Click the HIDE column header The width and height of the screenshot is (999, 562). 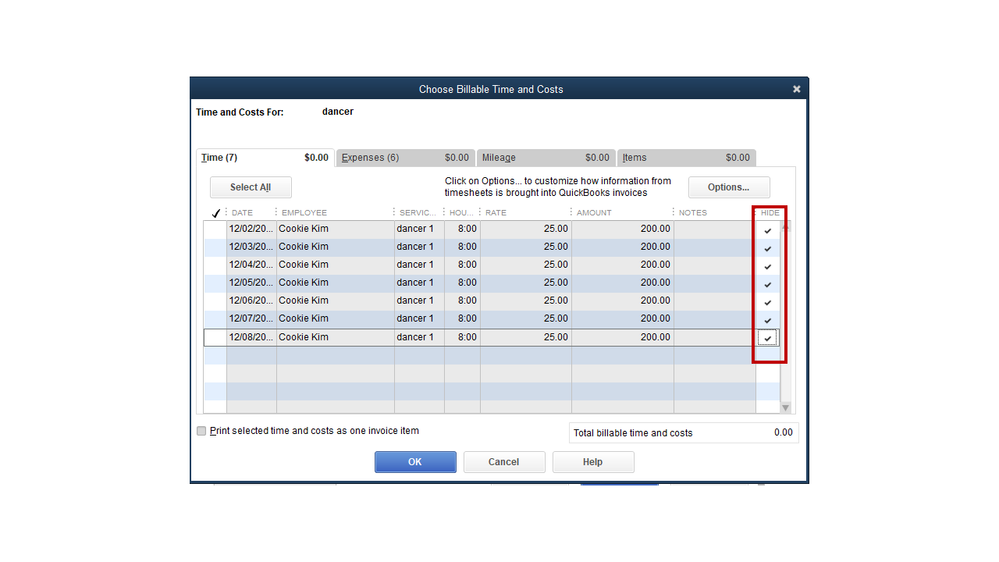(x=770, y=213)
